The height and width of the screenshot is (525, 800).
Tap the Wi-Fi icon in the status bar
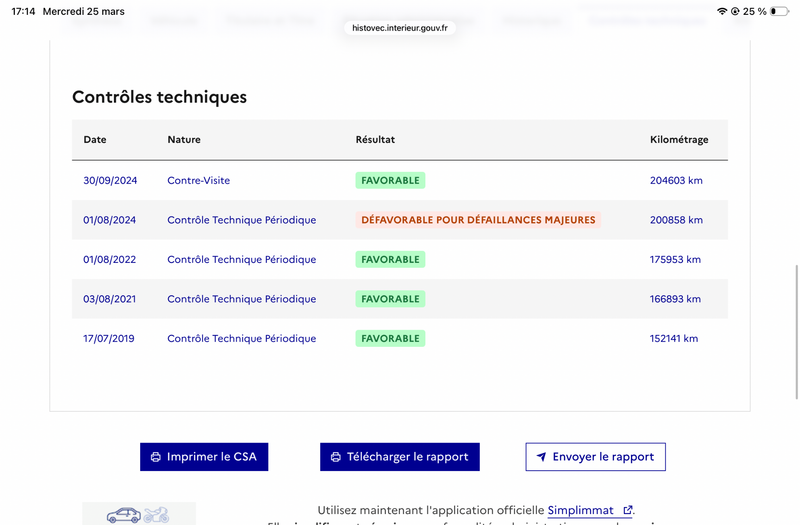coord(723,11)
